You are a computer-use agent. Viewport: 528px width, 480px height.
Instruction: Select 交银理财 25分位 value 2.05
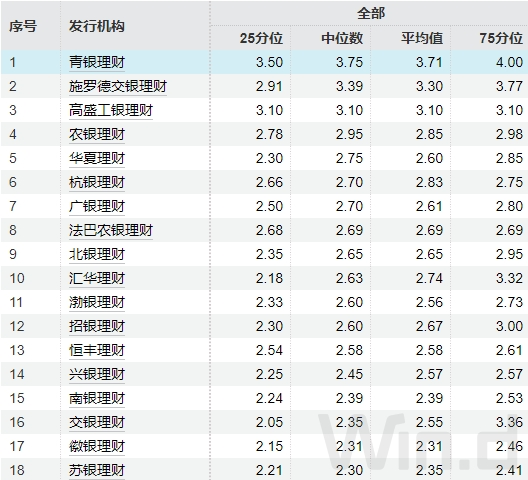tap(269, 422)
